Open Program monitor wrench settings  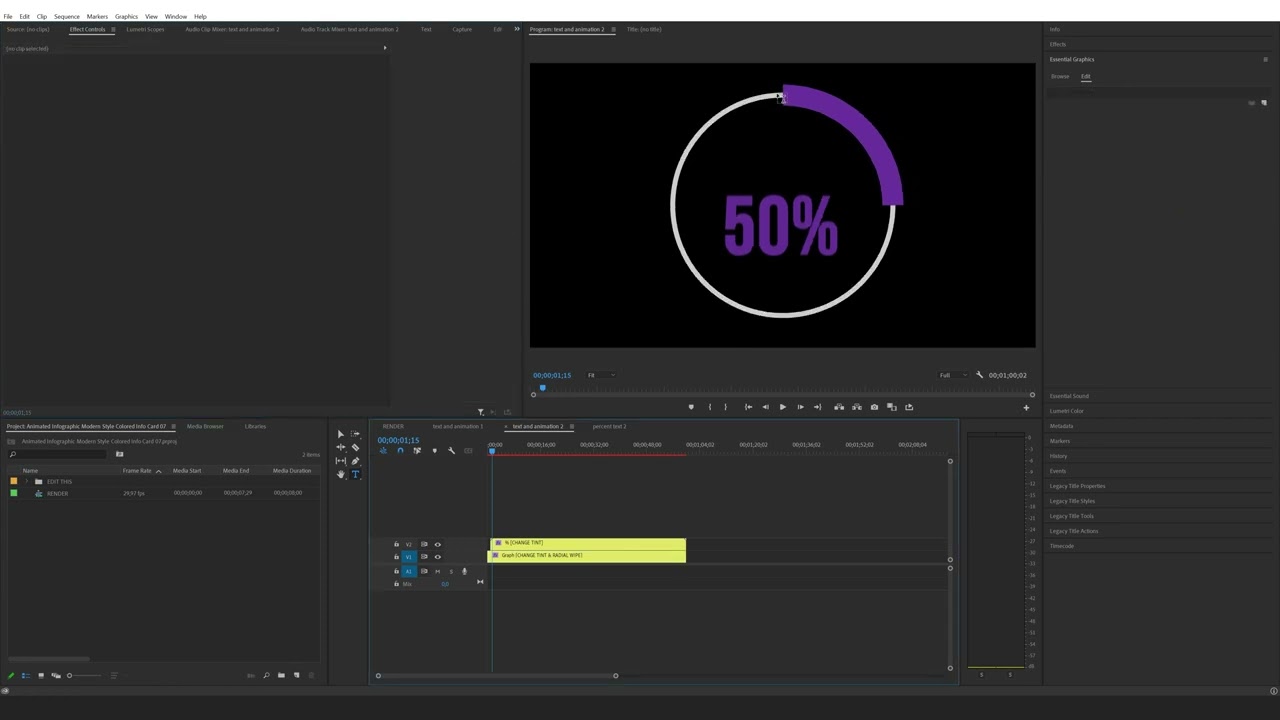click(x=979, y=375)
